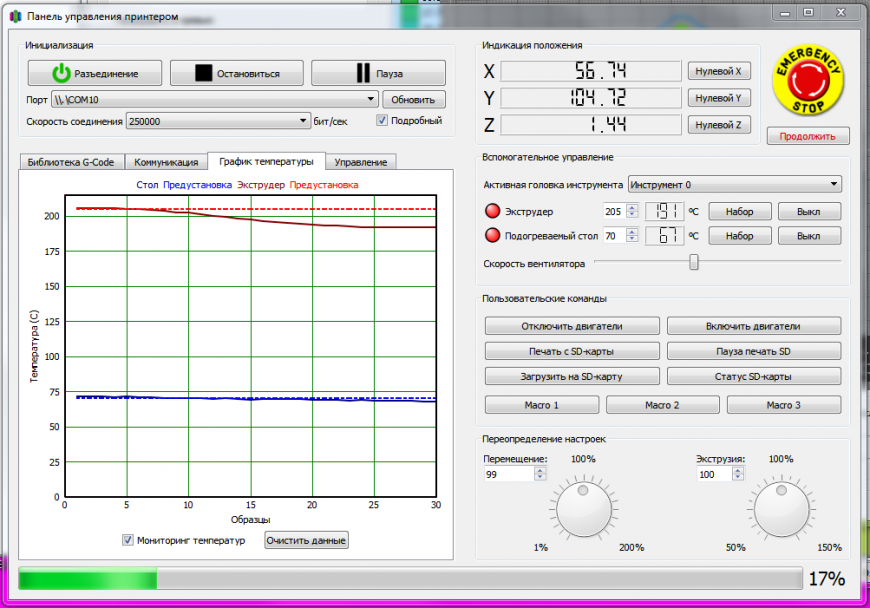Click the 17% print progress bar

click(411, 578)
